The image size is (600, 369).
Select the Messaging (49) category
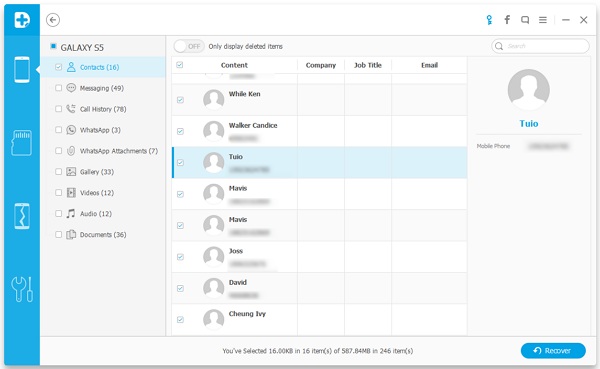pyautogui.click(x=103, y=88)
